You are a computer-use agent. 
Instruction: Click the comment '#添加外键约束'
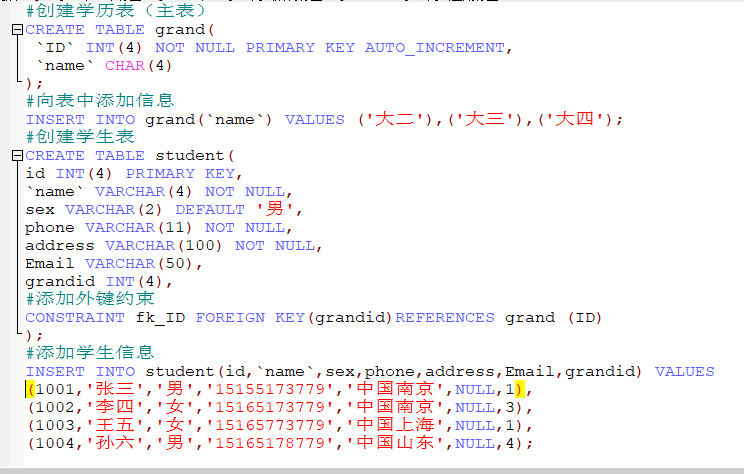(x=90, y=299)
